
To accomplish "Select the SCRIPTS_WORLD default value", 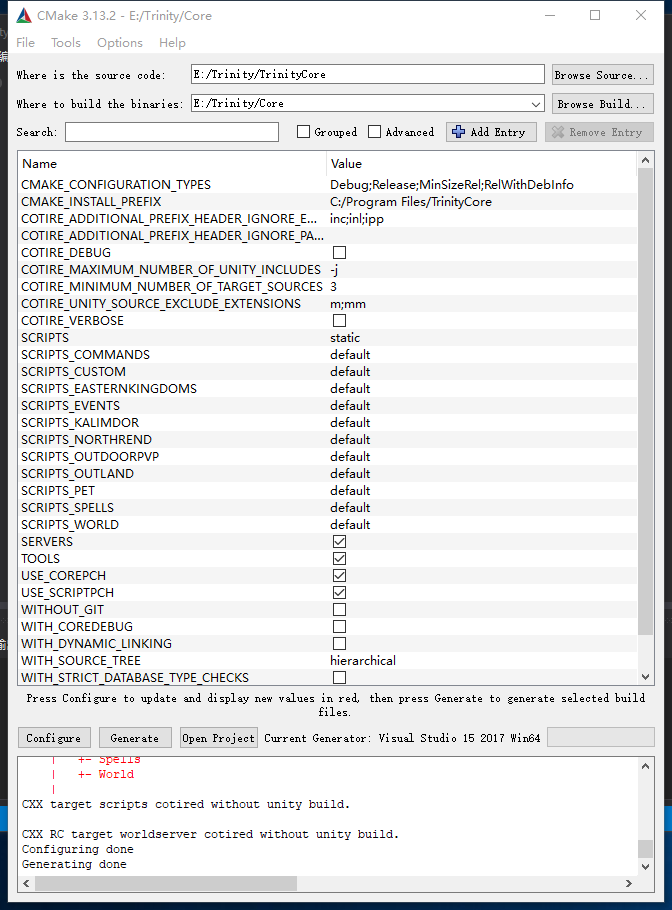I will coord(350,525).
